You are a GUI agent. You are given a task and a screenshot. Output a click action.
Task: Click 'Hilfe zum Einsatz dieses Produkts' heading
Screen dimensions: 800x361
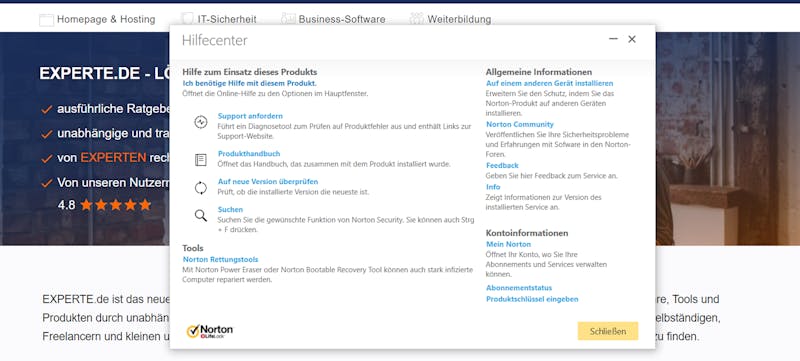(249, 72)
